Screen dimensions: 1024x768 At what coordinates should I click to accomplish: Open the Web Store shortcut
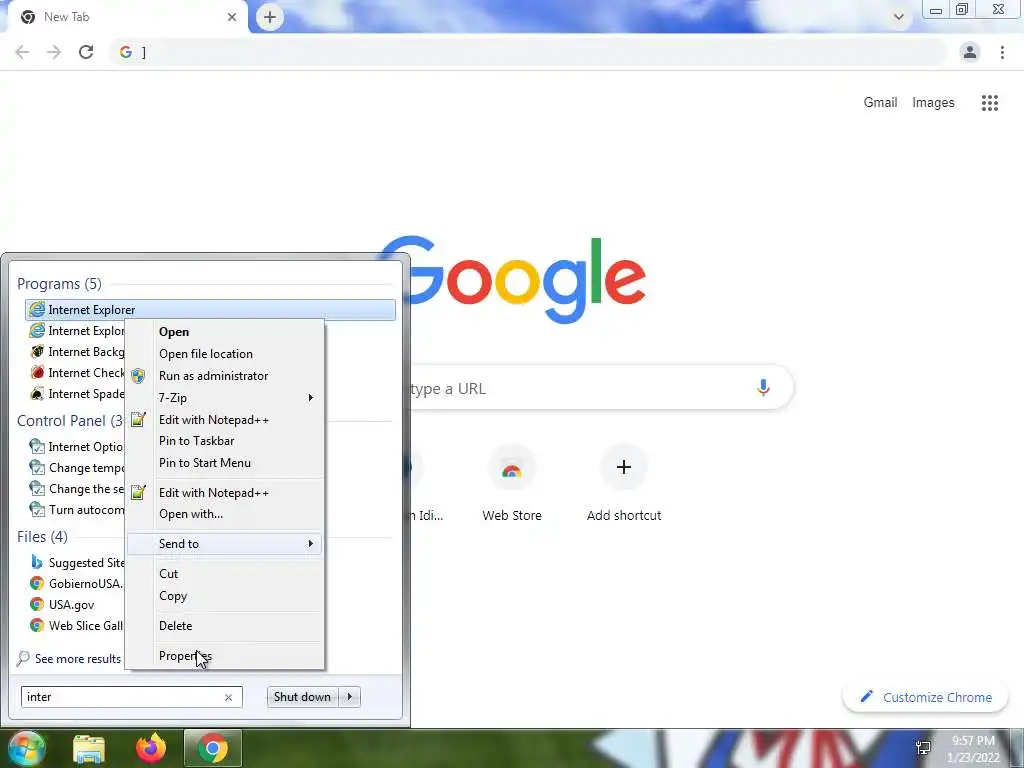point(512,483)
